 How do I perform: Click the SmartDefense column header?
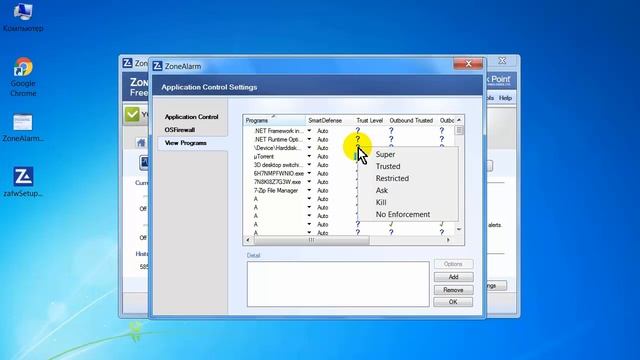tap(325, 120)
